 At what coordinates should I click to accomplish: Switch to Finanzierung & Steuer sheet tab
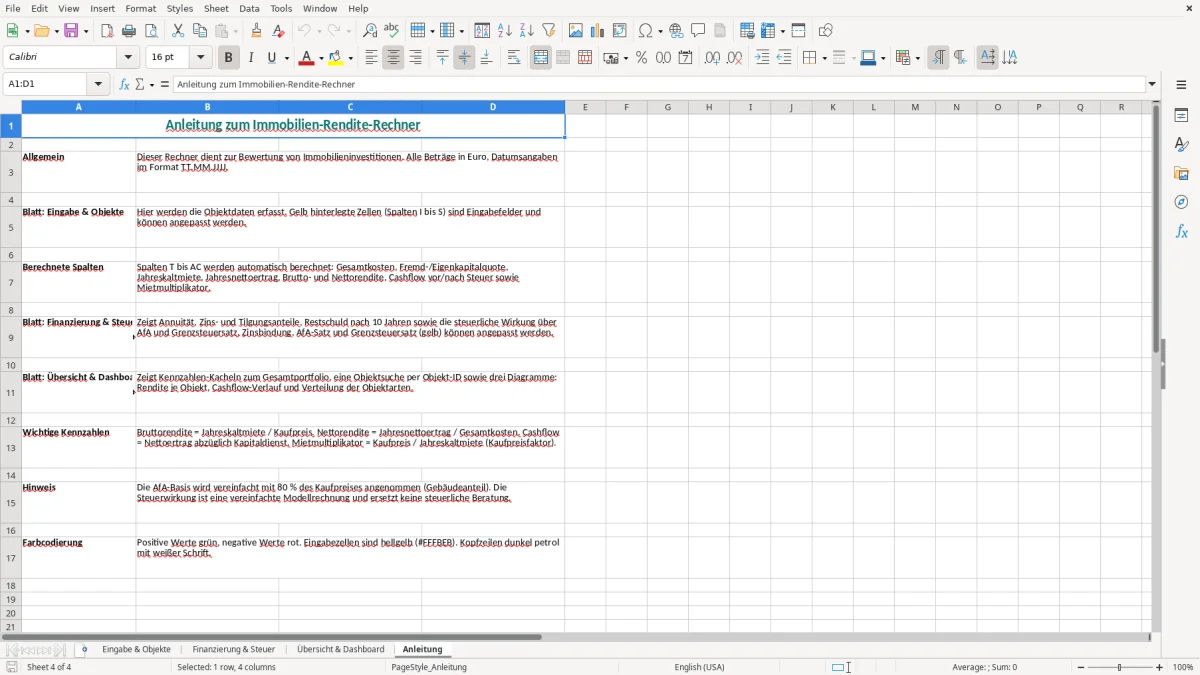tap(234, 650)
